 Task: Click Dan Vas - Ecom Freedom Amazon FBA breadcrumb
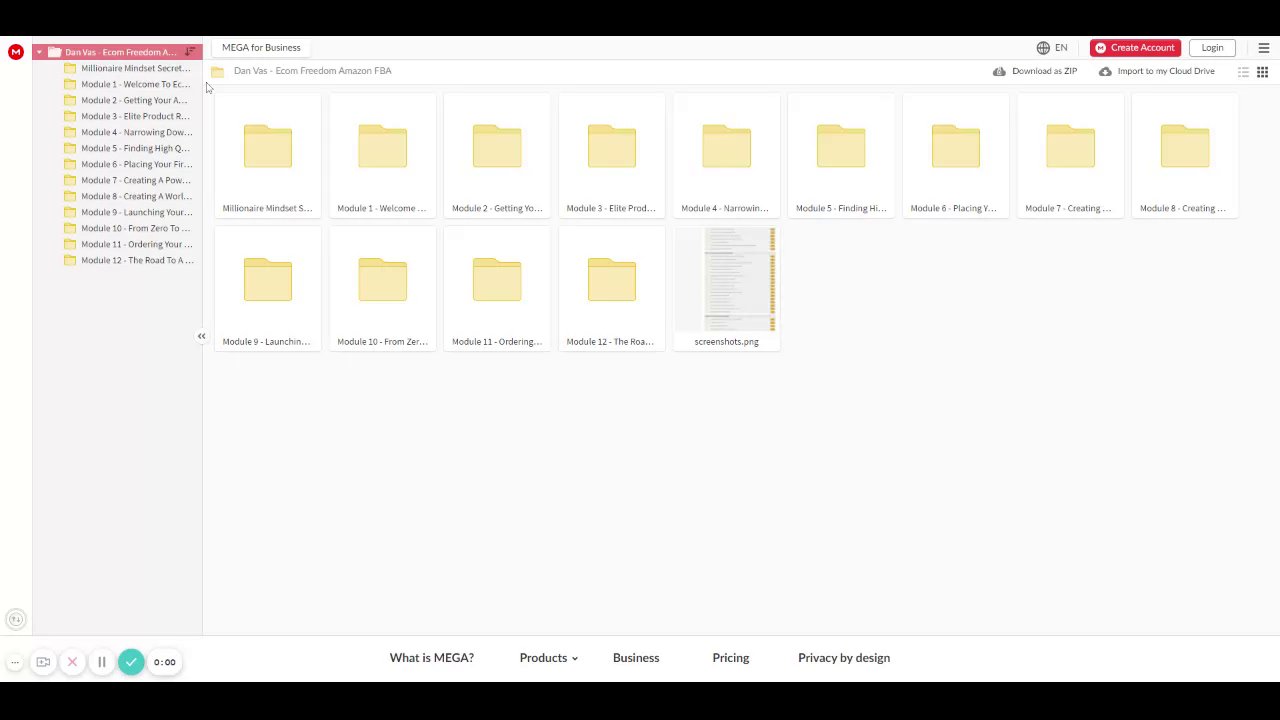[313, 71]
